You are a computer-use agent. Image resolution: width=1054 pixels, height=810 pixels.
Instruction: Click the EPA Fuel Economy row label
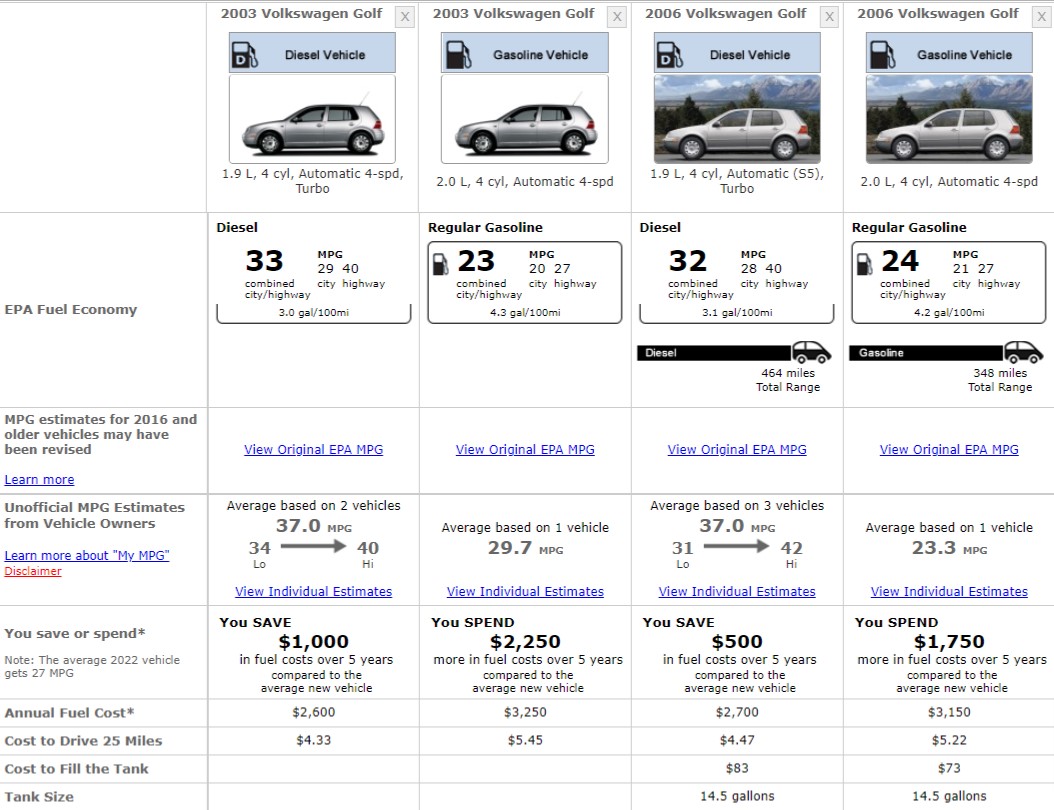click(71, 310)
